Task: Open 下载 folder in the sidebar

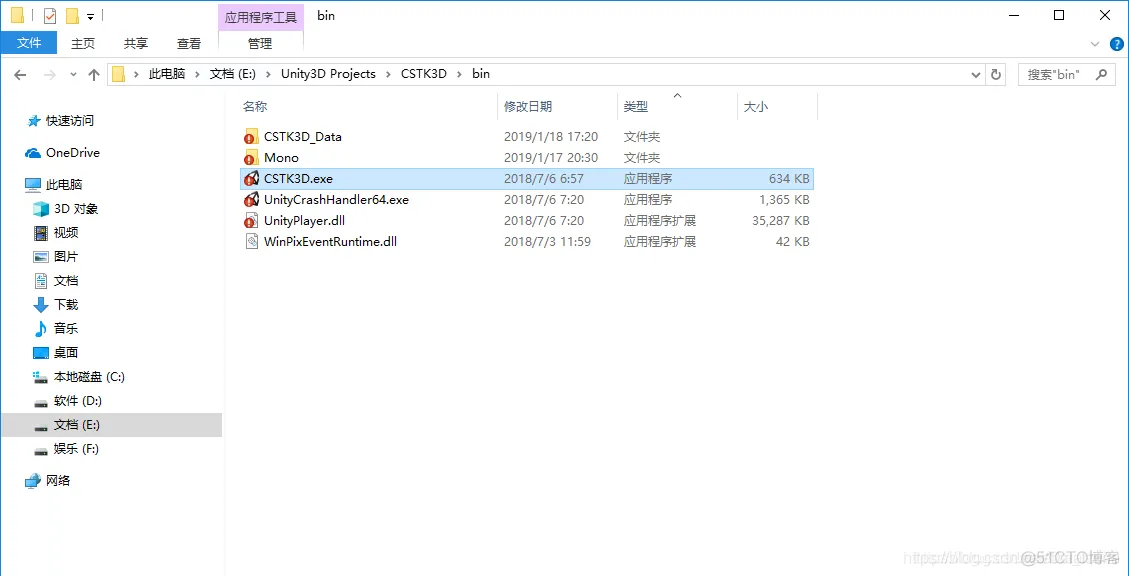Action: click(66, 305)
